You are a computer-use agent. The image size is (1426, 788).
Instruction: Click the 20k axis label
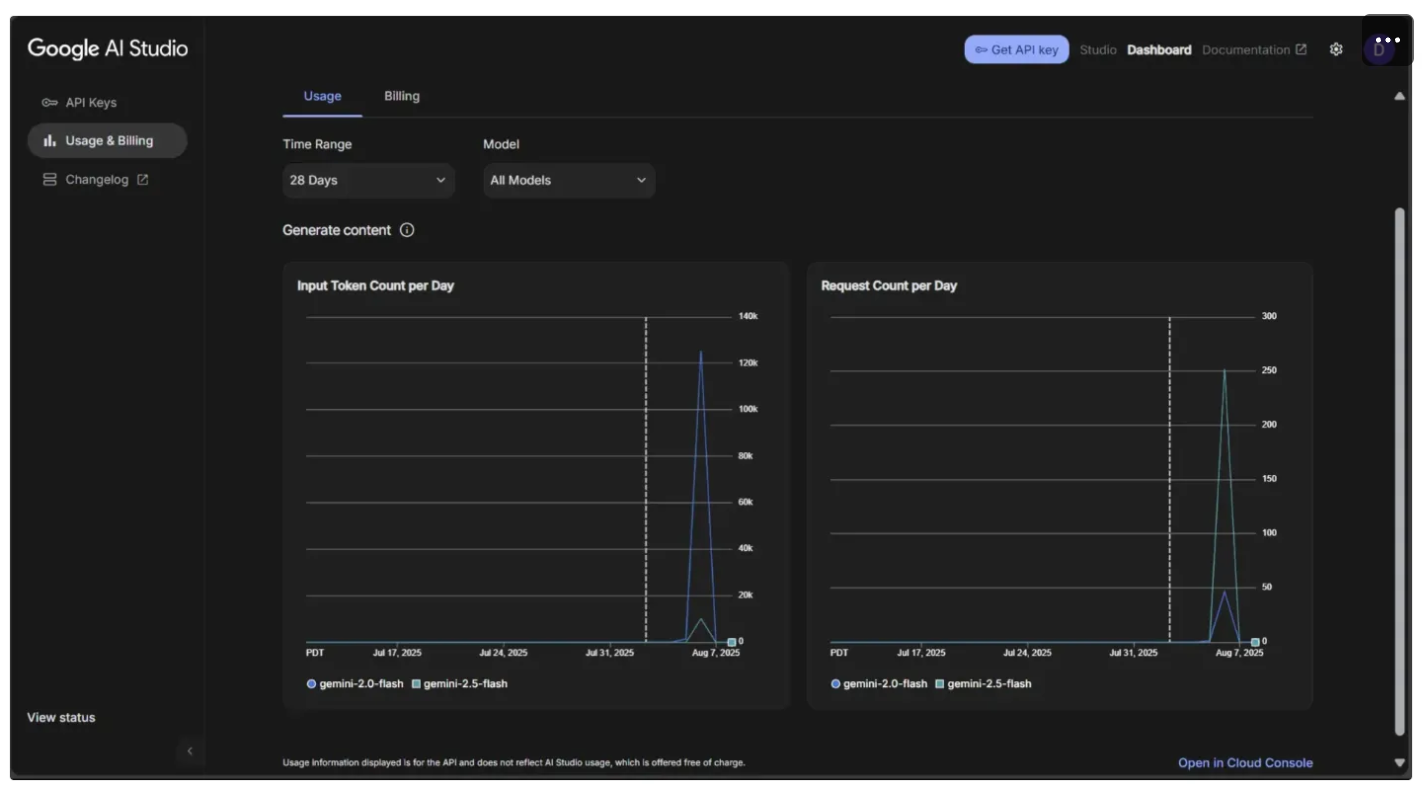point(745,595)
